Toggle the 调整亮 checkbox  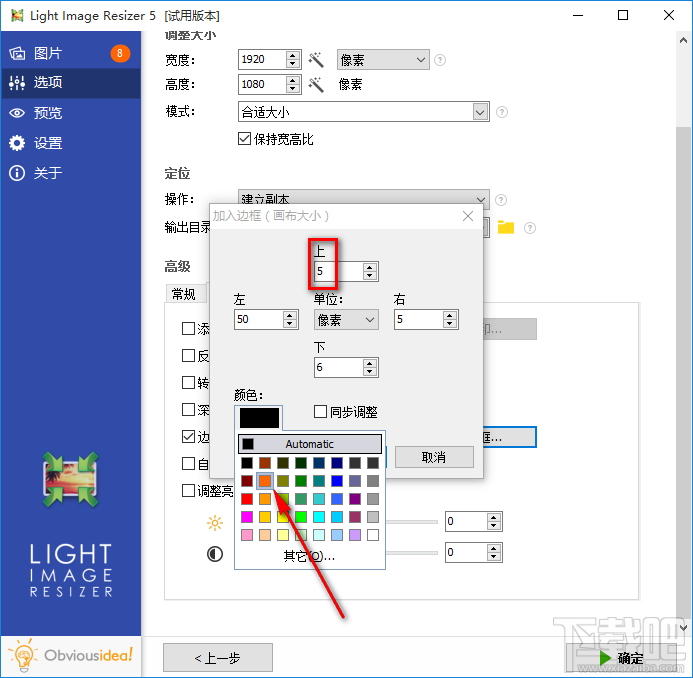click(x=189, y=491)
